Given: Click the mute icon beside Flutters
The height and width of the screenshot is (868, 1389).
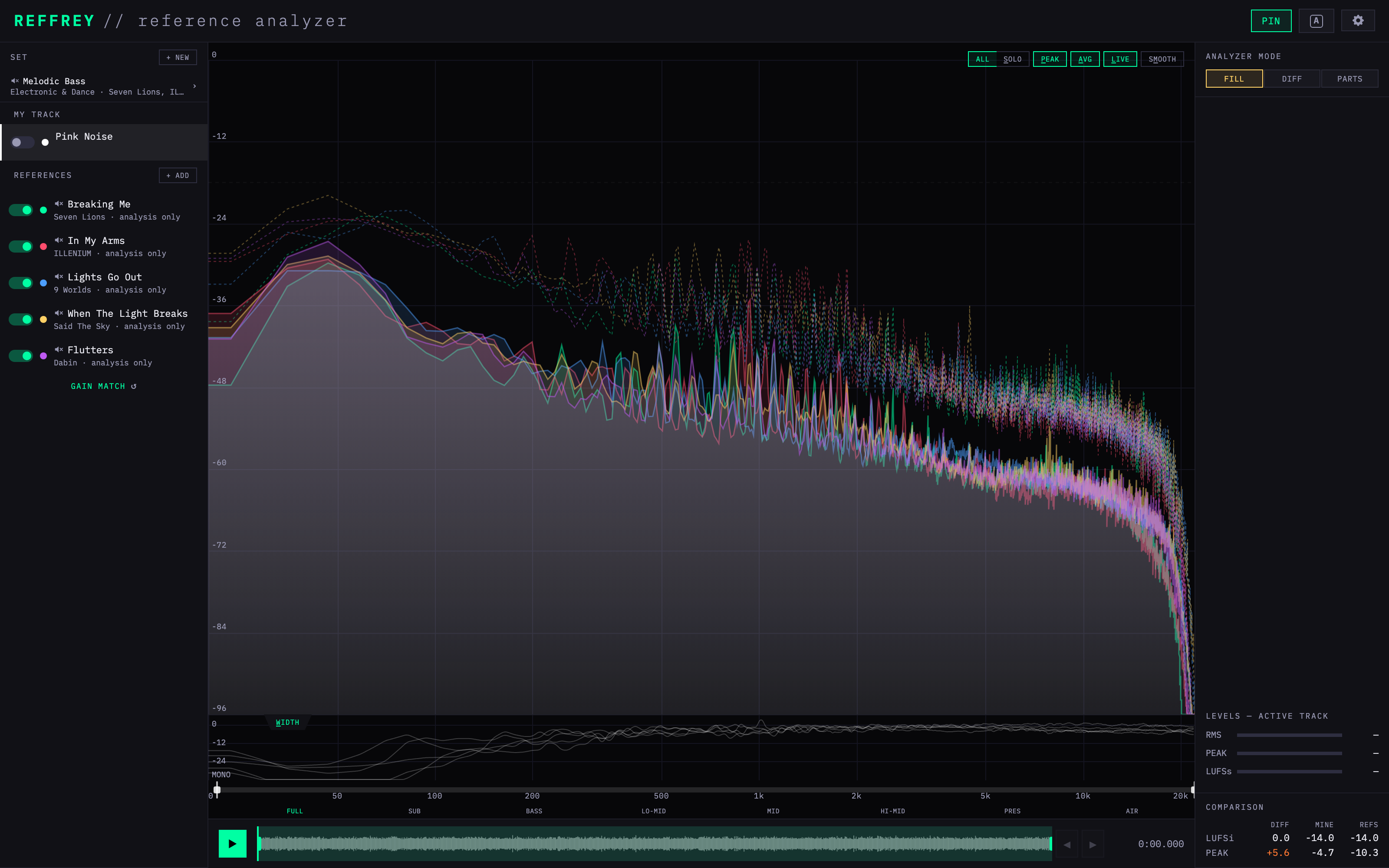Looking at the screenshot, I should click(59, 350).
